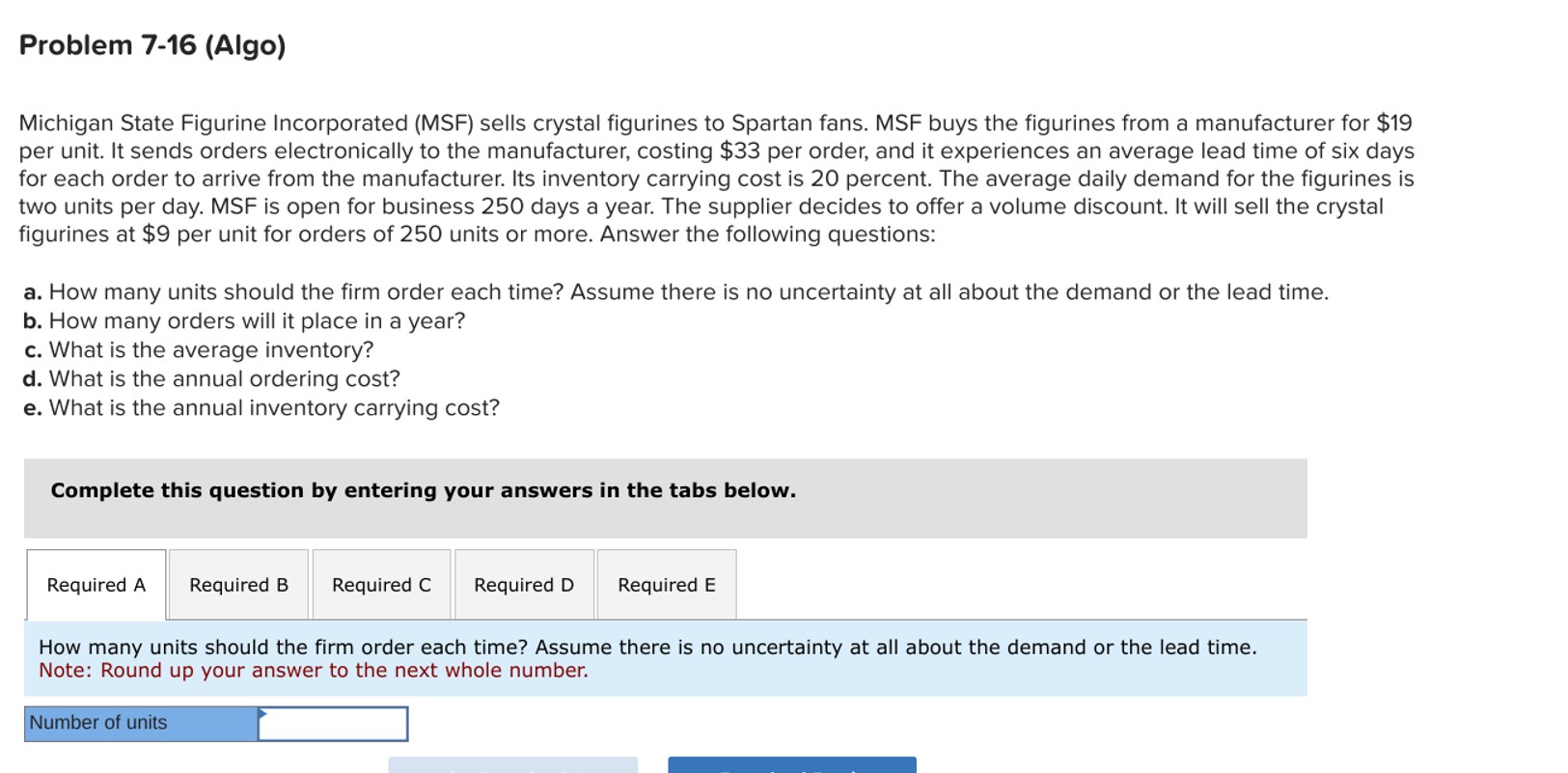Screen dimensions: 1568x773
Task: Click question a in the problem list
Action: click(675, 291)
